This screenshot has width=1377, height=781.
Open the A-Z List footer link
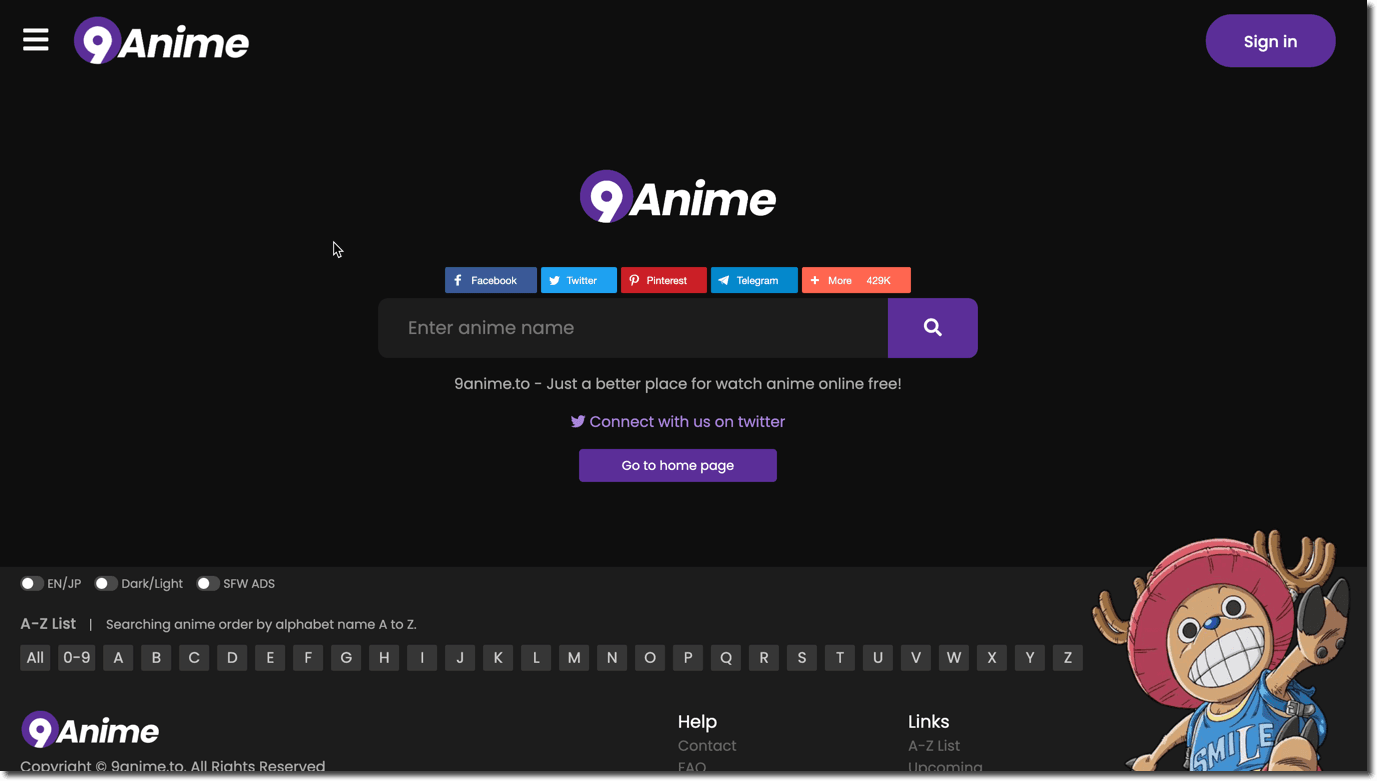pos(934,746)
